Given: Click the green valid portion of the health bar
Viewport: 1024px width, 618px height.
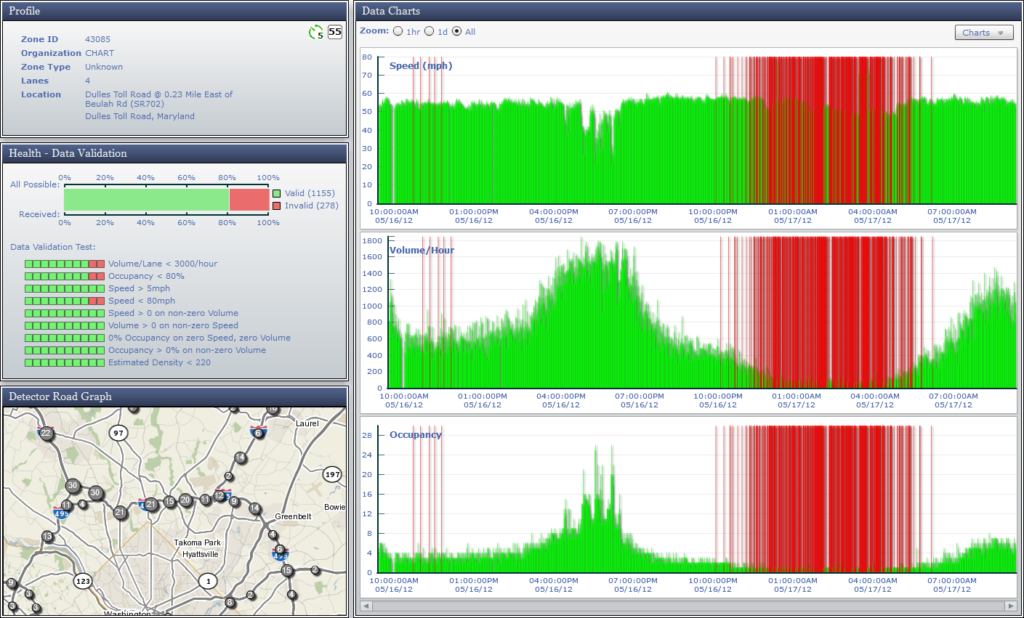Looking at the screenshot, I should tap(146, 199).
